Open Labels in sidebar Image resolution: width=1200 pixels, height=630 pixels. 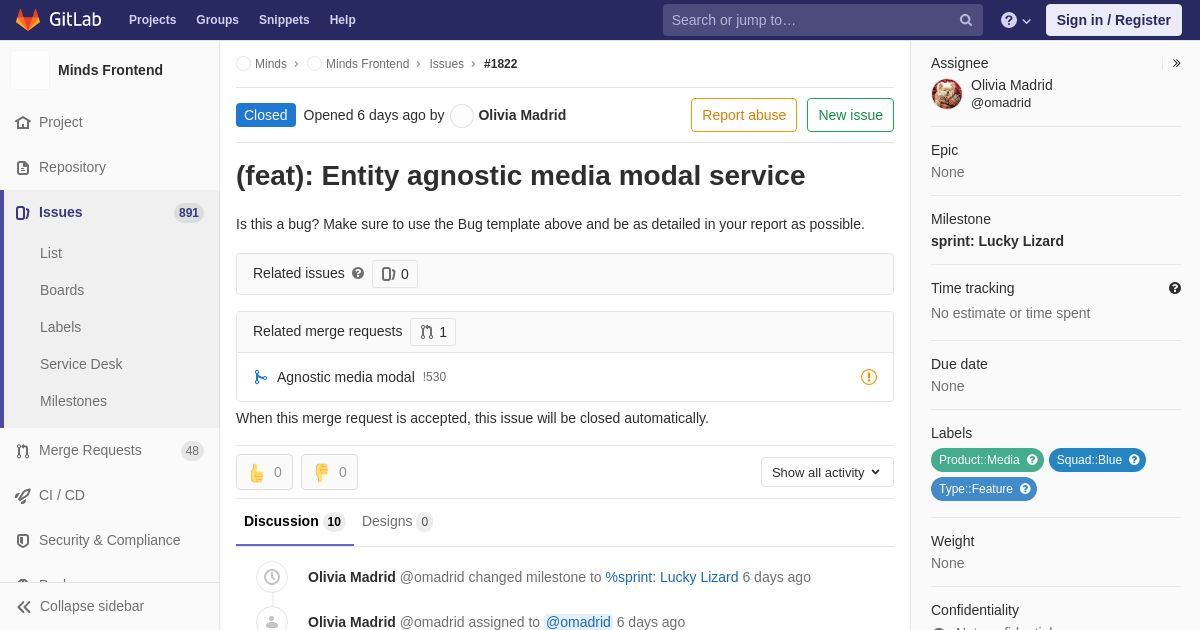(60, 327)
